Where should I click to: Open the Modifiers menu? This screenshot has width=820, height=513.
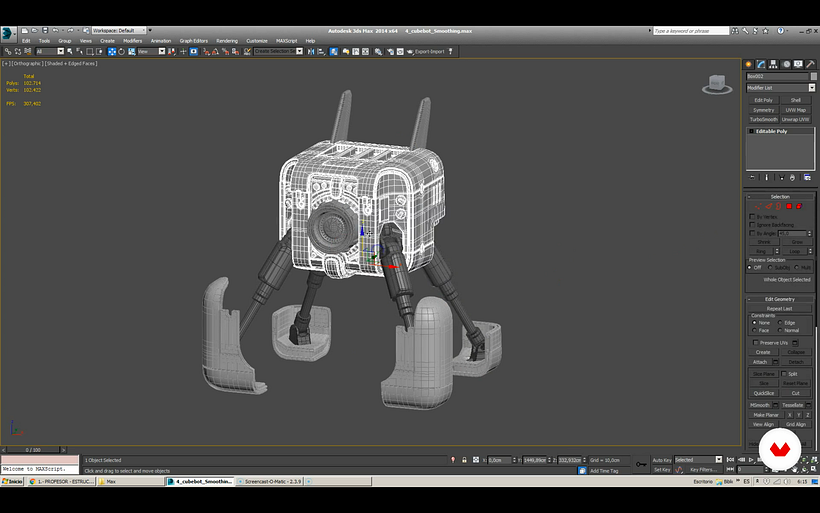[132, 41]
